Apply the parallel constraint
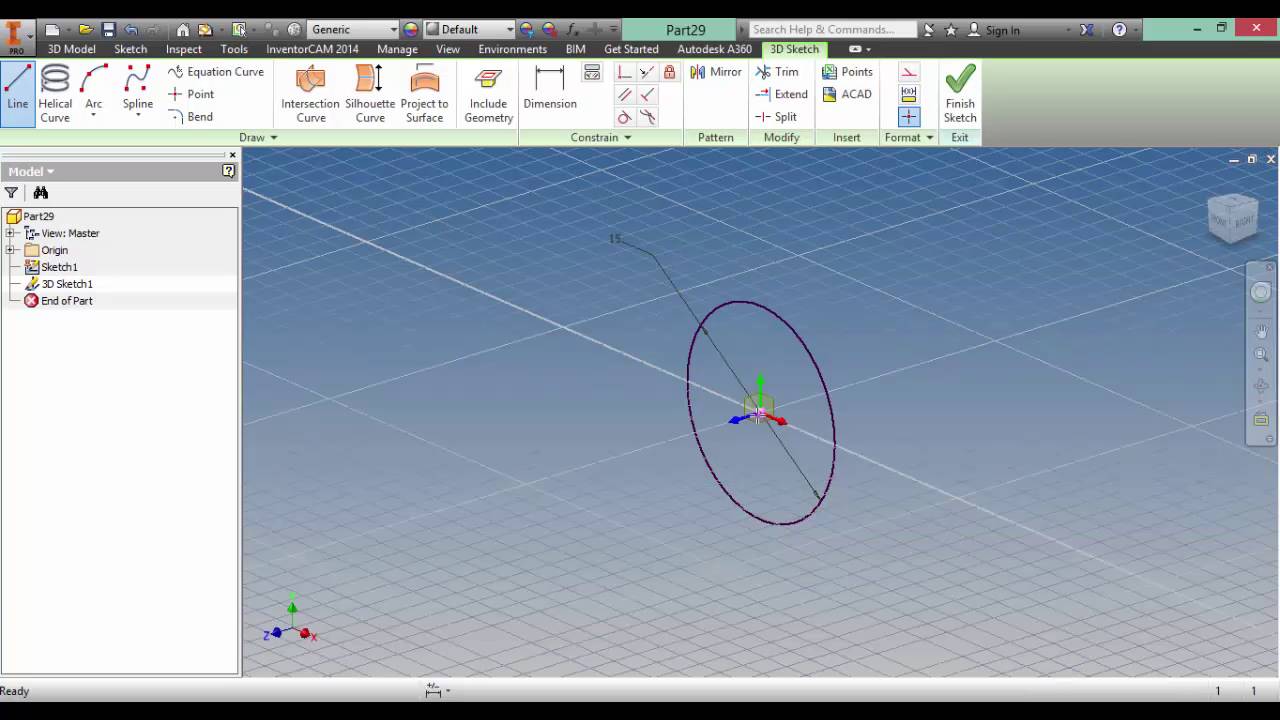Screen dimensions: 1280x720 [624, 95]
